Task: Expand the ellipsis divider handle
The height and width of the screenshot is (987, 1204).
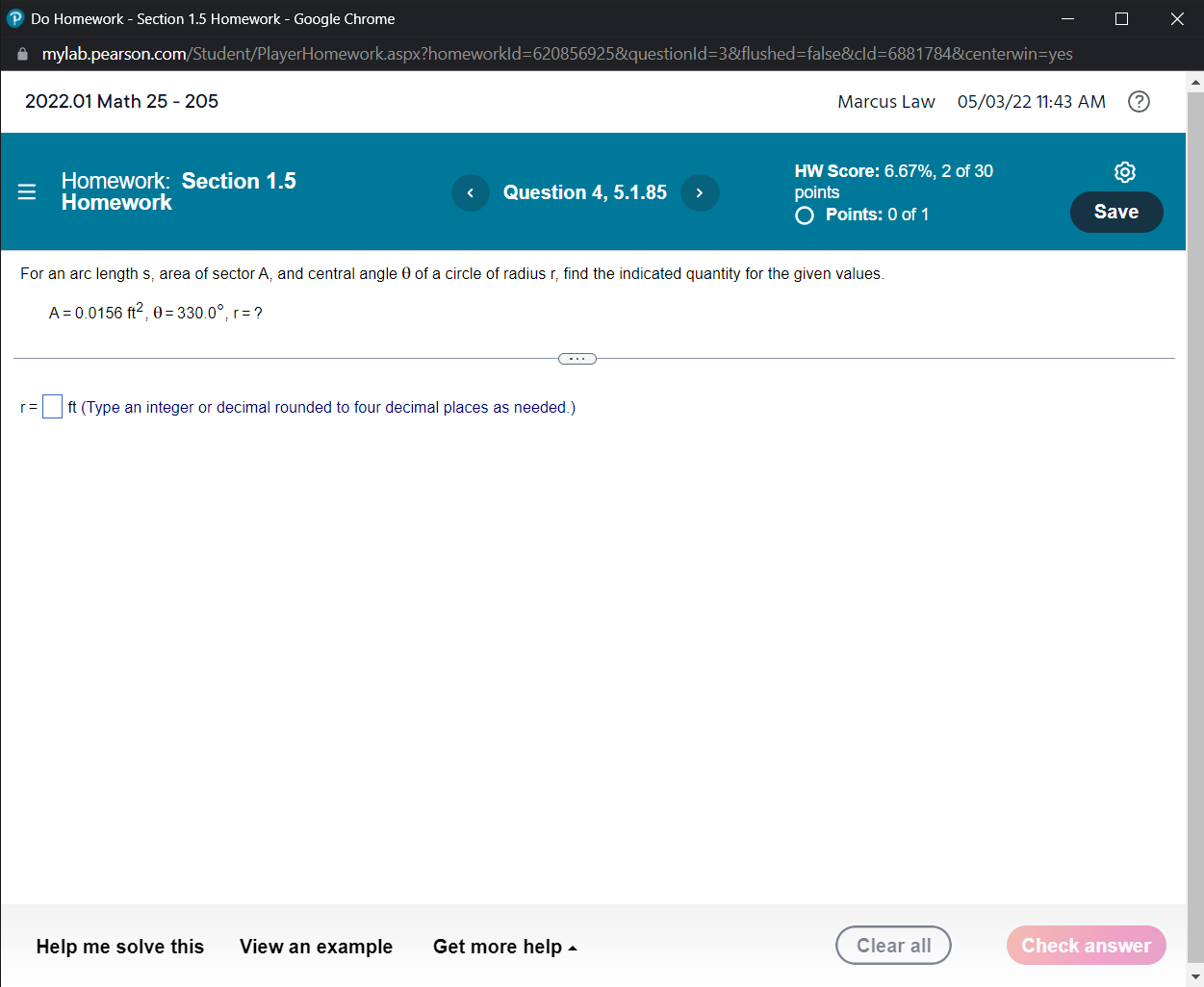Action: [577, 359]
